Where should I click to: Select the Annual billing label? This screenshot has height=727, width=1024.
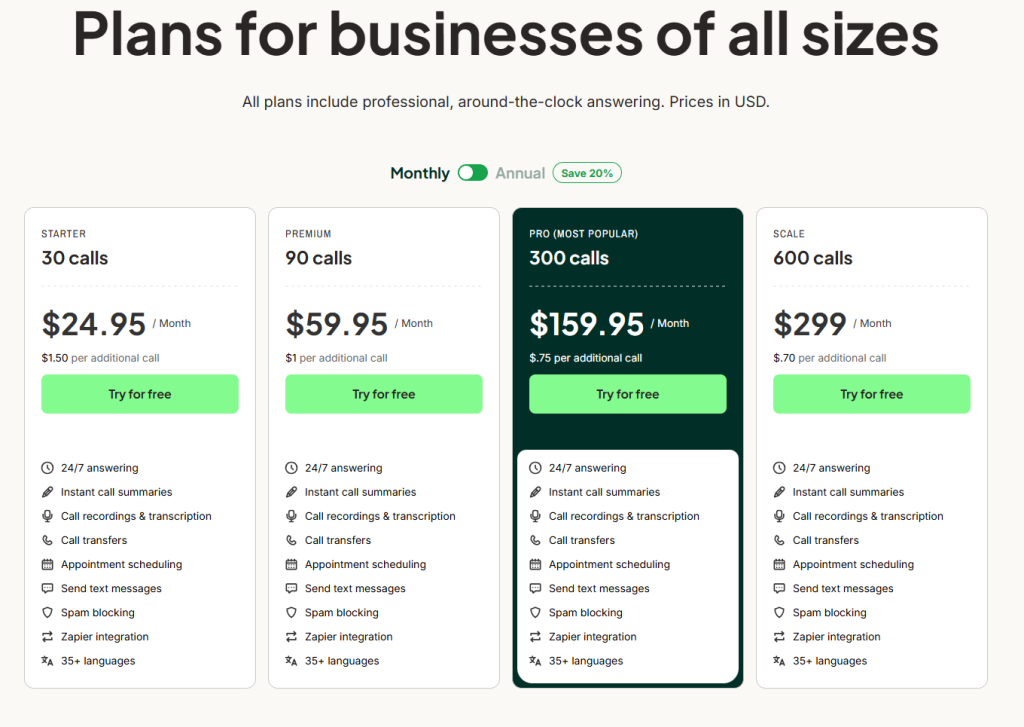[520, 173]
